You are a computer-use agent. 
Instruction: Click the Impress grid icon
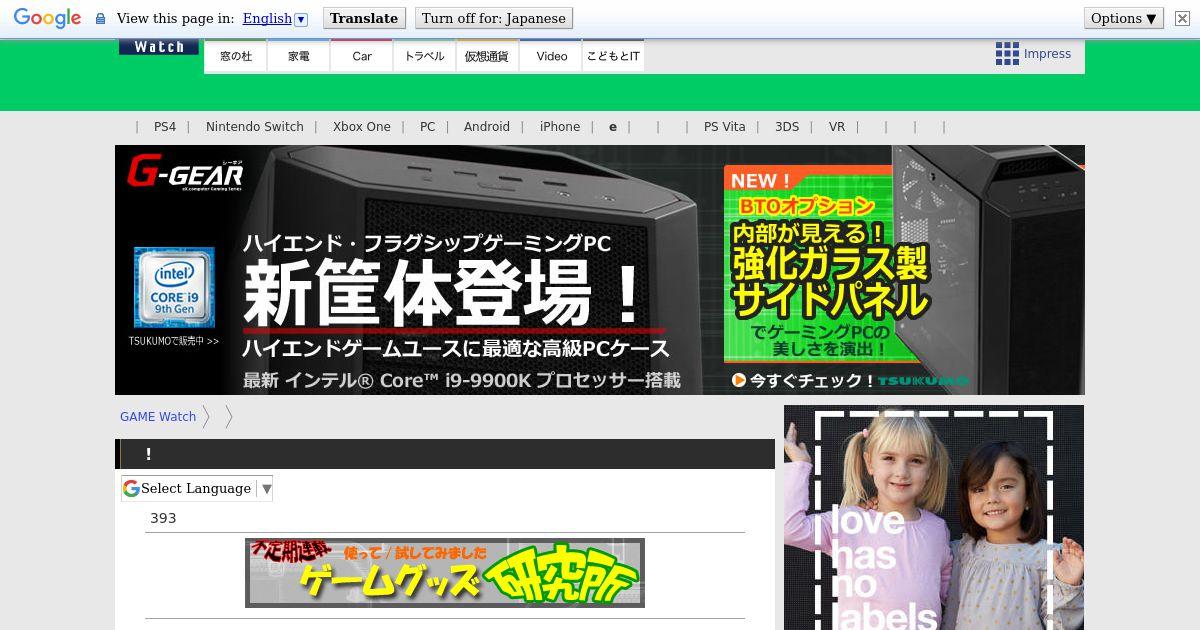pyautogui.click(x=1007, y=54)
